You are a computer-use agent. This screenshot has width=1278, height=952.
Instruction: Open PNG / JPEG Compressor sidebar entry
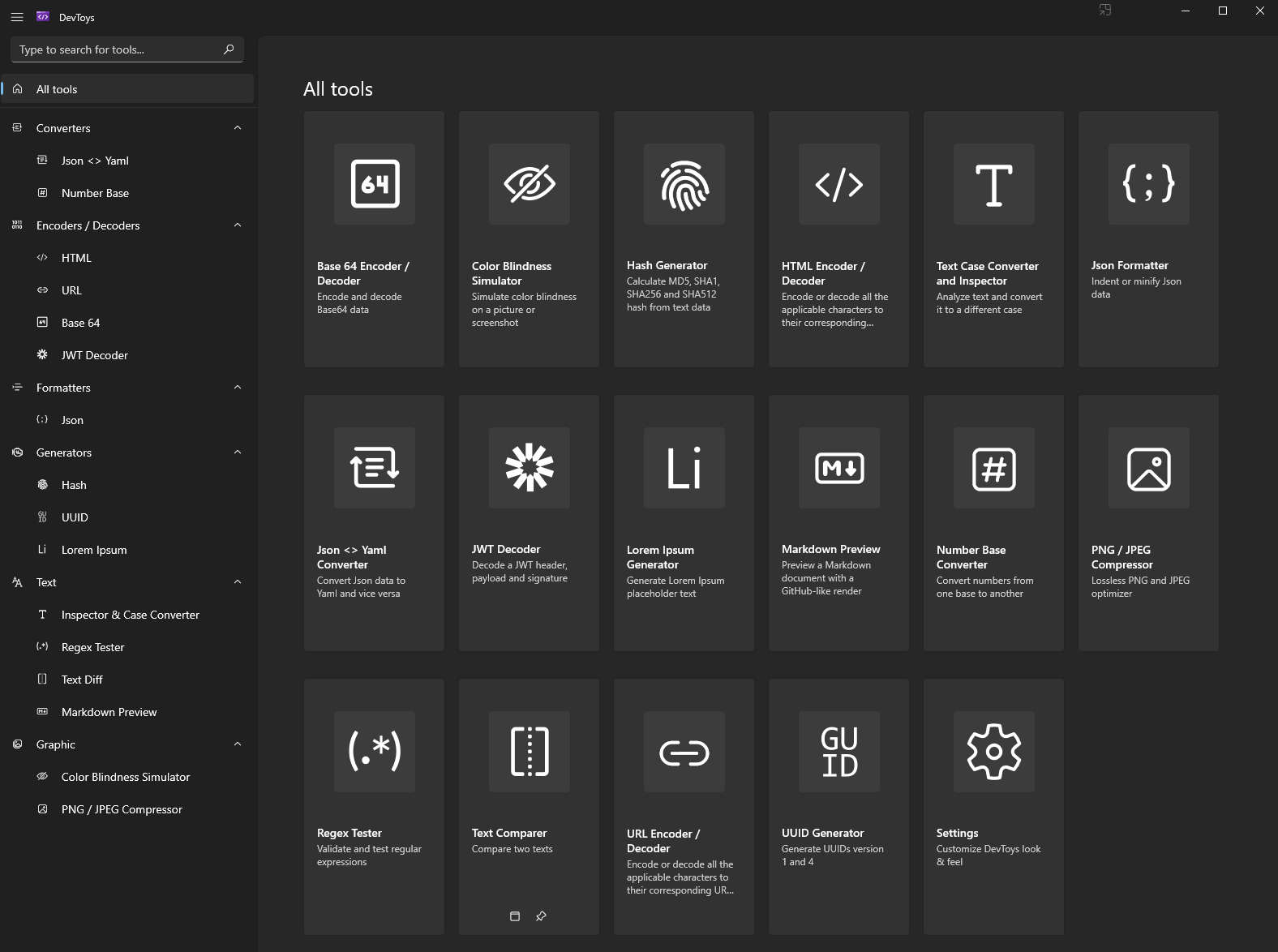point(128,809)
